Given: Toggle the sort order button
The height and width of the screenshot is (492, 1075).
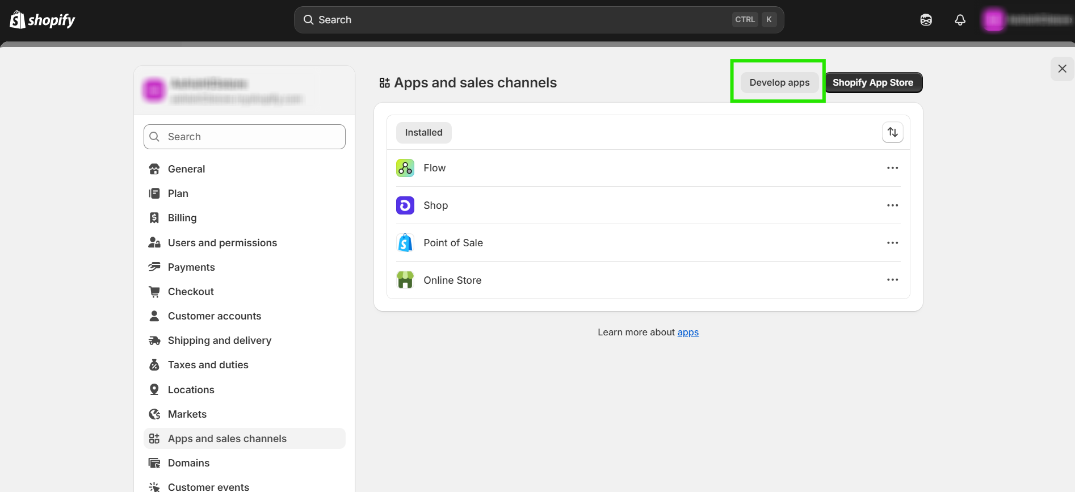Looking at the screenshot, I should (x=892, y=132).
